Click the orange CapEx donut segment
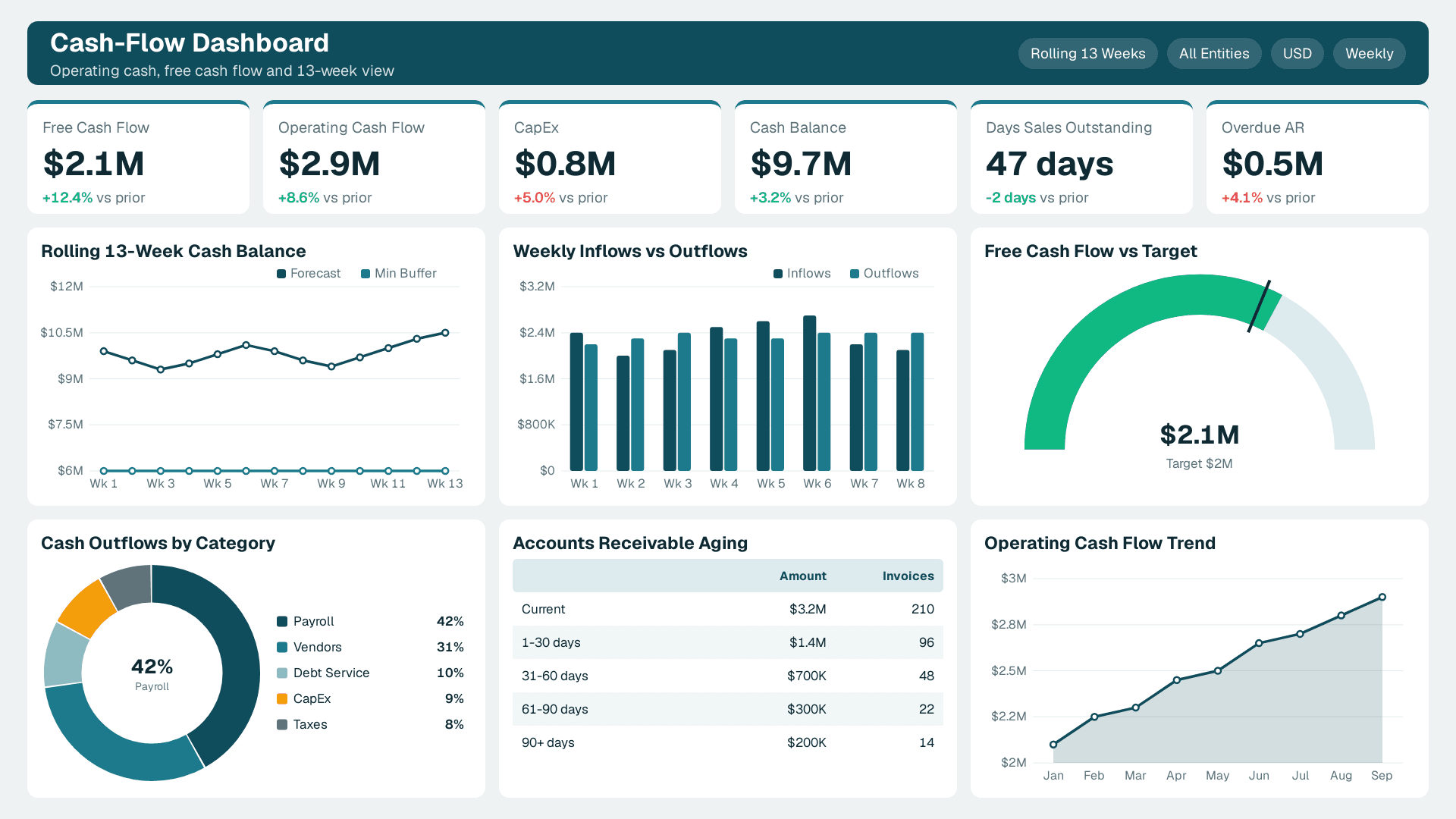Image resolution: width=1456 pixels, height=819 pixels. click(x=87, y=608)
